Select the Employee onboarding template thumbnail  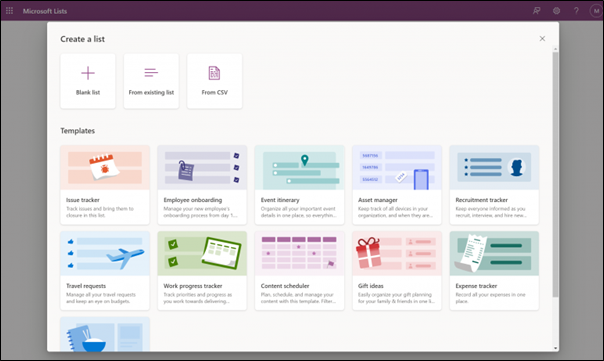point(202,168)
